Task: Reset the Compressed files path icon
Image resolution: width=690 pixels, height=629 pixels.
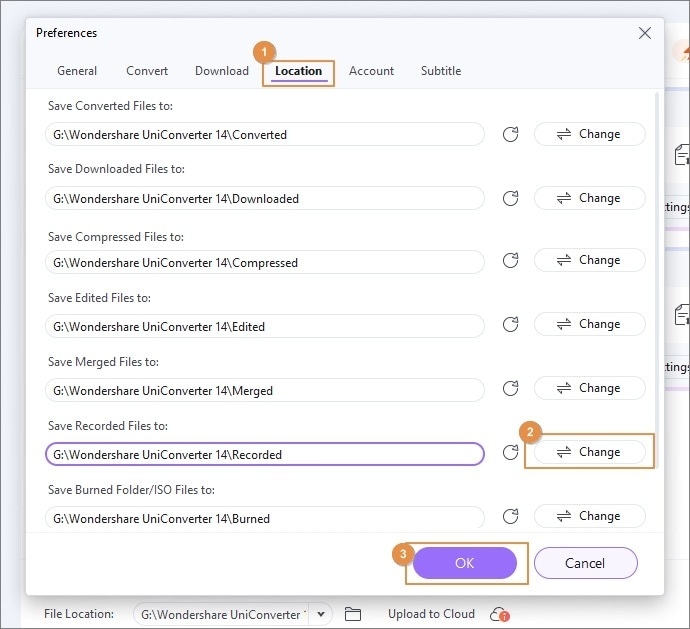Action: click(x=511, y=262)
